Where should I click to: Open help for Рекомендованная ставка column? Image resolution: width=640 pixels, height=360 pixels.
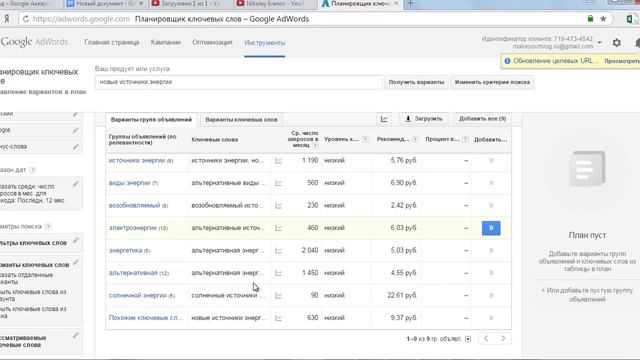pos(415,139)
